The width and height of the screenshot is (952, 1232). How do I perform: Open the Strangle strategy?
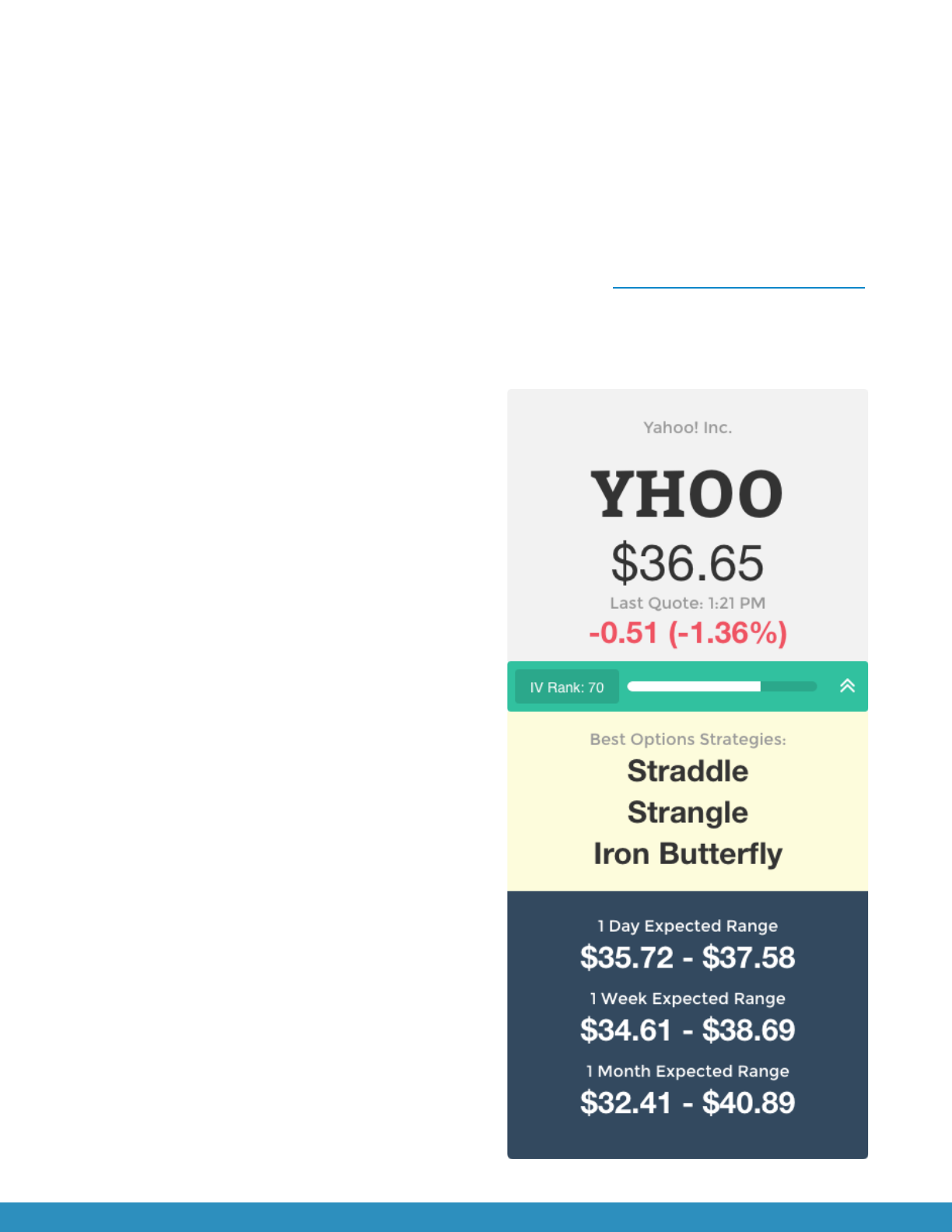[x=688, y=812]
